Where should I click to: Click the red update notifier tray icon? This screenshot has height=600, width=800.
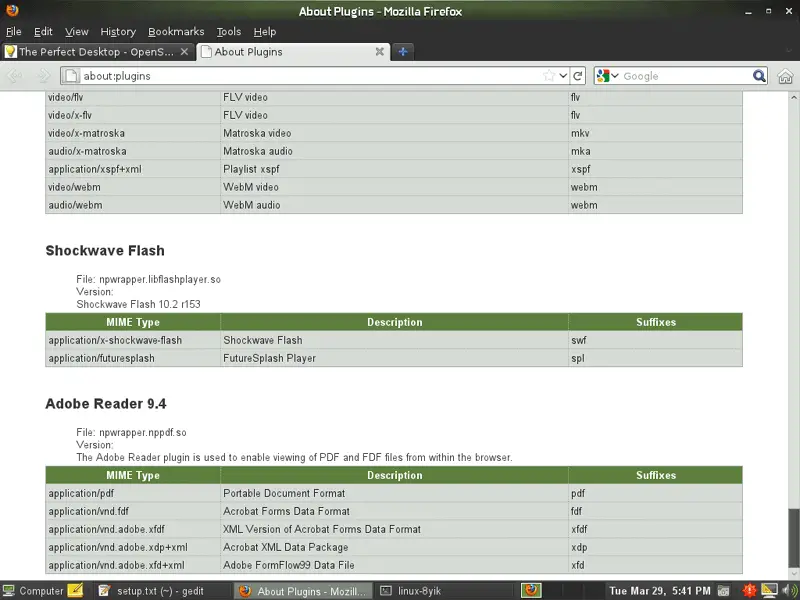point(749,590)
